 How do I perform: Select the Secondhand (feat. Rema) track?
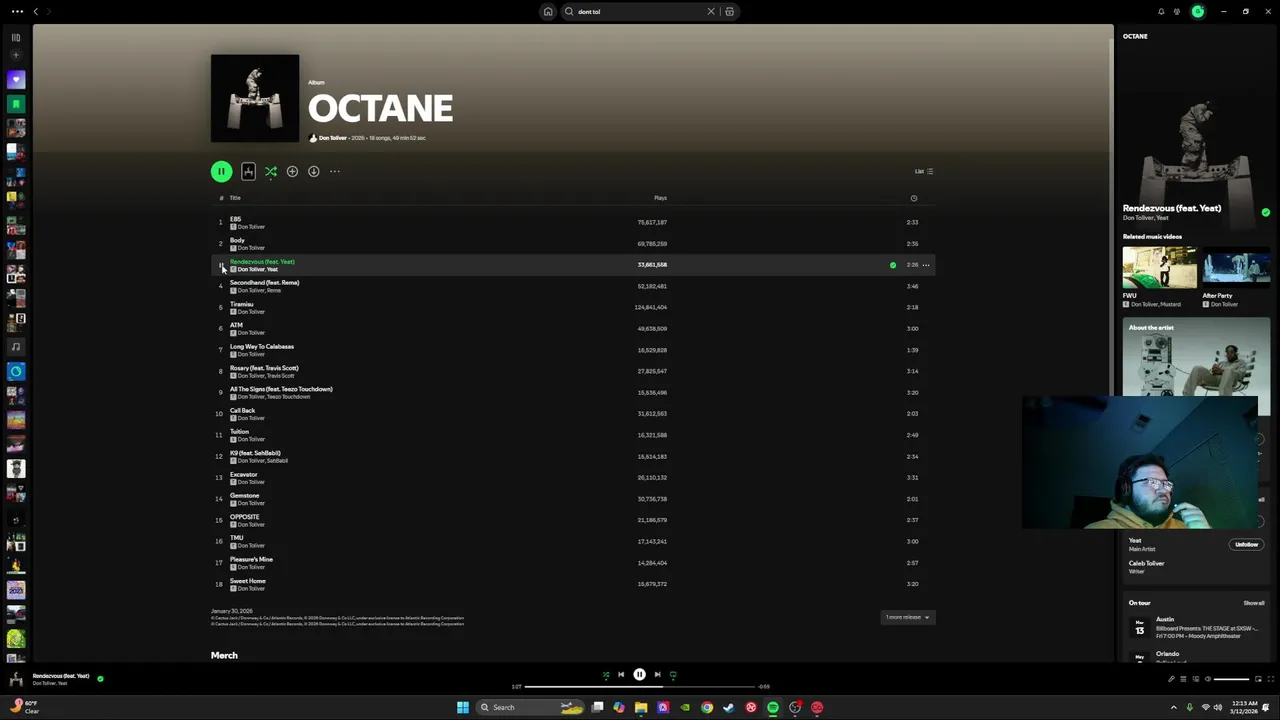pos(572,286)
